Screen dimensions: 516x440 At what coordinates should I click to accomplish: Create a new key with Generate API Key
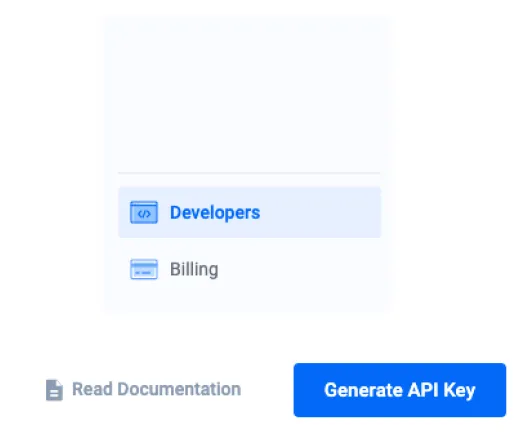click(x=400, y=390)
